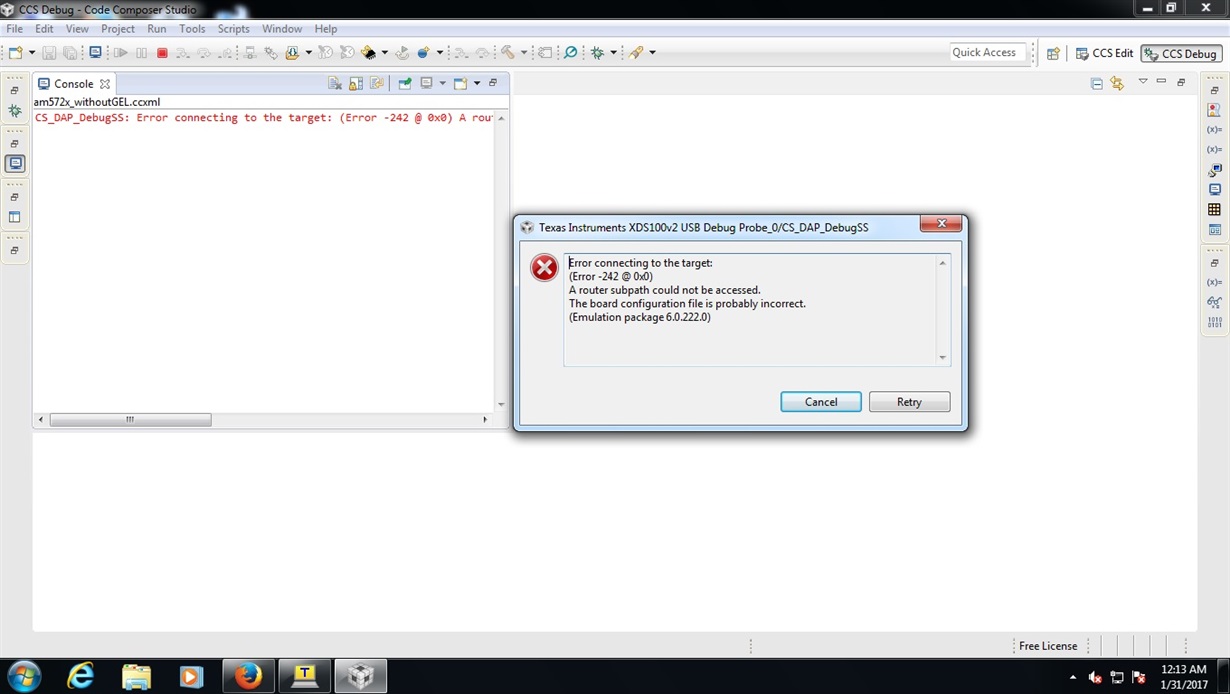Expand the Debug bug dropdown arrow

[x=613, y=52]
